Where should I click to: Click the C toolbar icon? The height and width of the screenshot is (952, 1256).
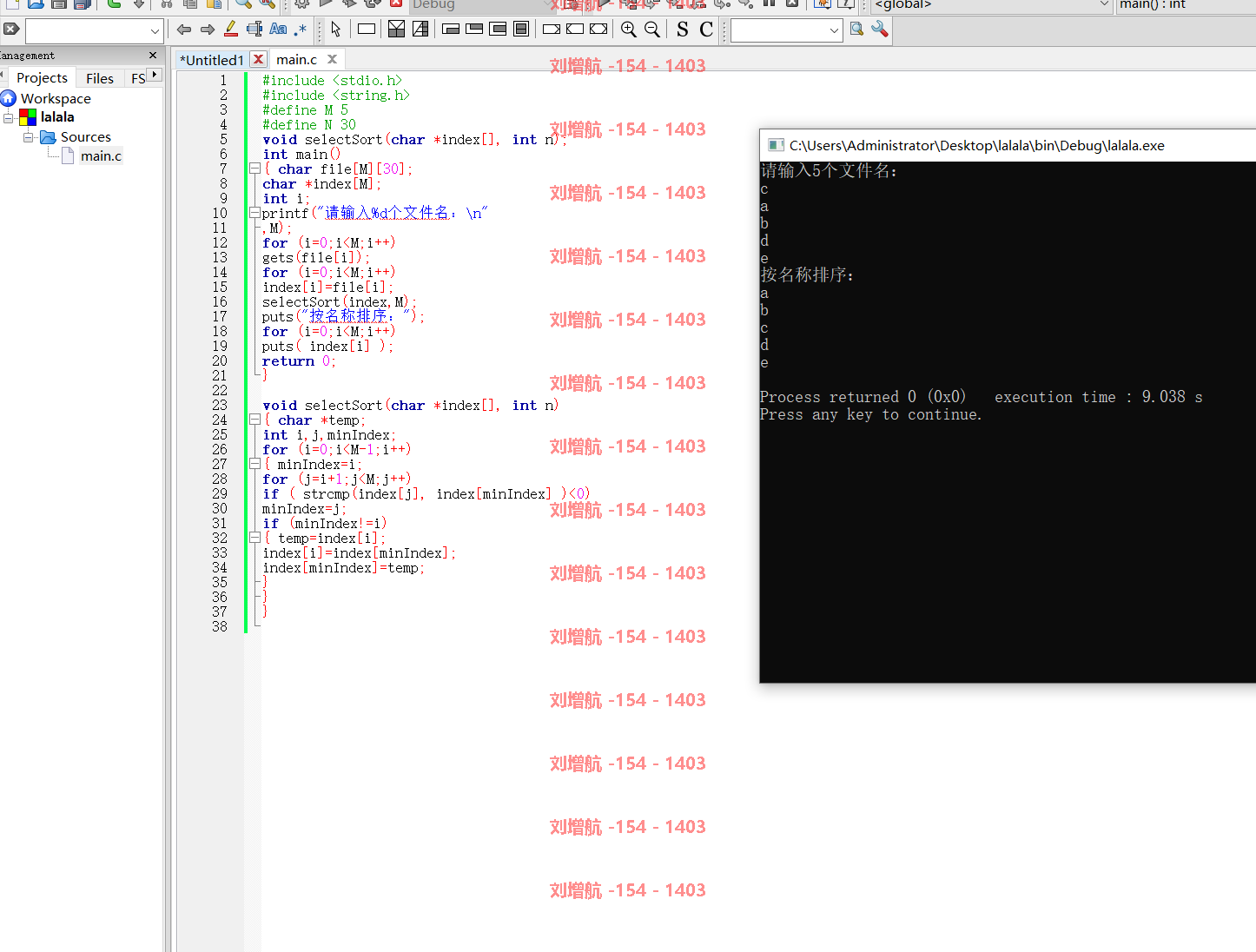pyautogui.click(x=706, y=30)
